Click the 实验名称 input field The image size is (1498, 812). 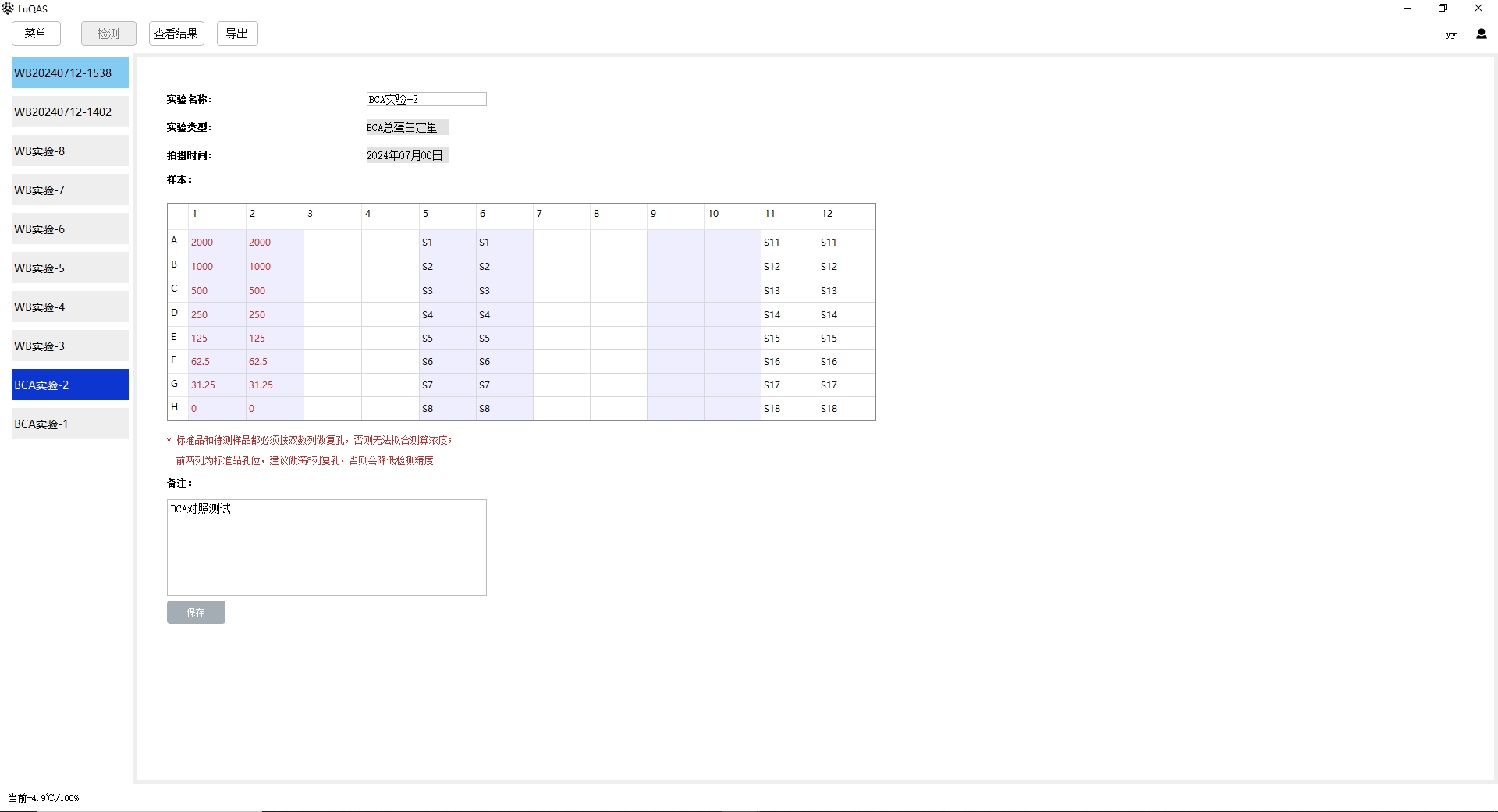point(426,99)
